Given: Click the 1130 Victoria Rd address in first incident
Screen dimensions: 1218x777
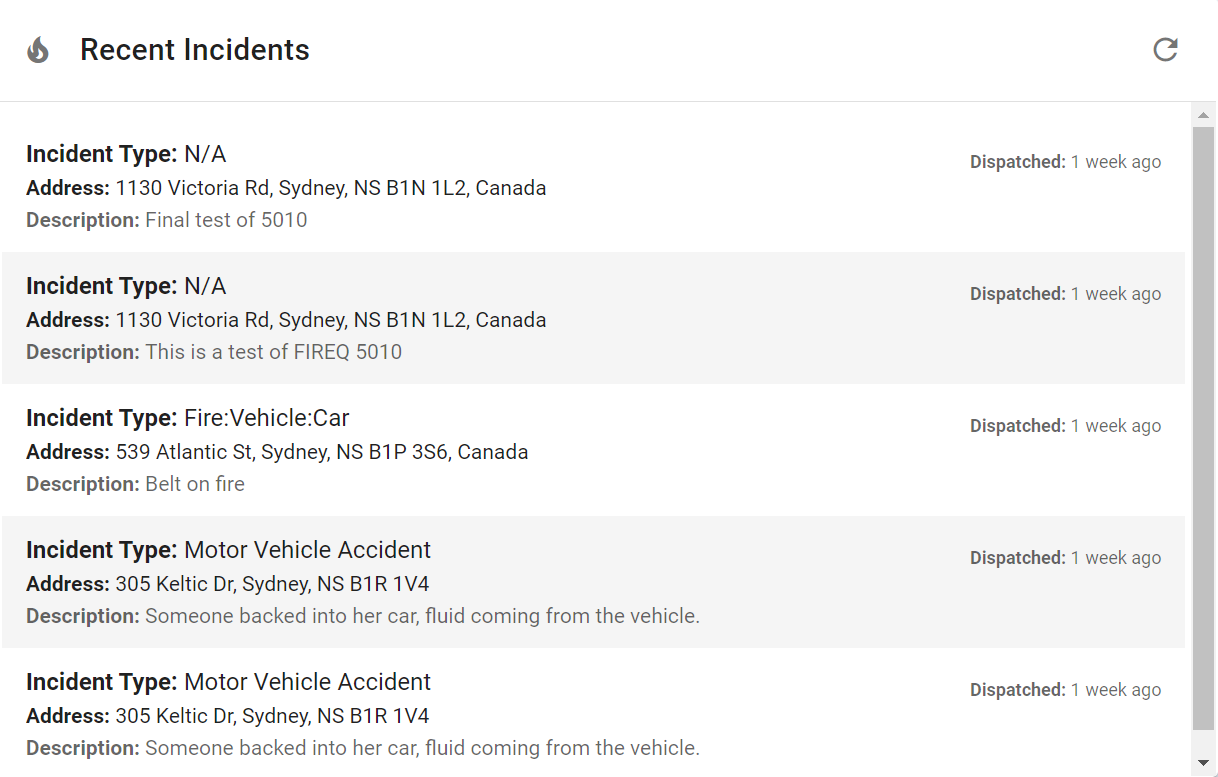Looking at the screenshot, I should pos(330,188).
